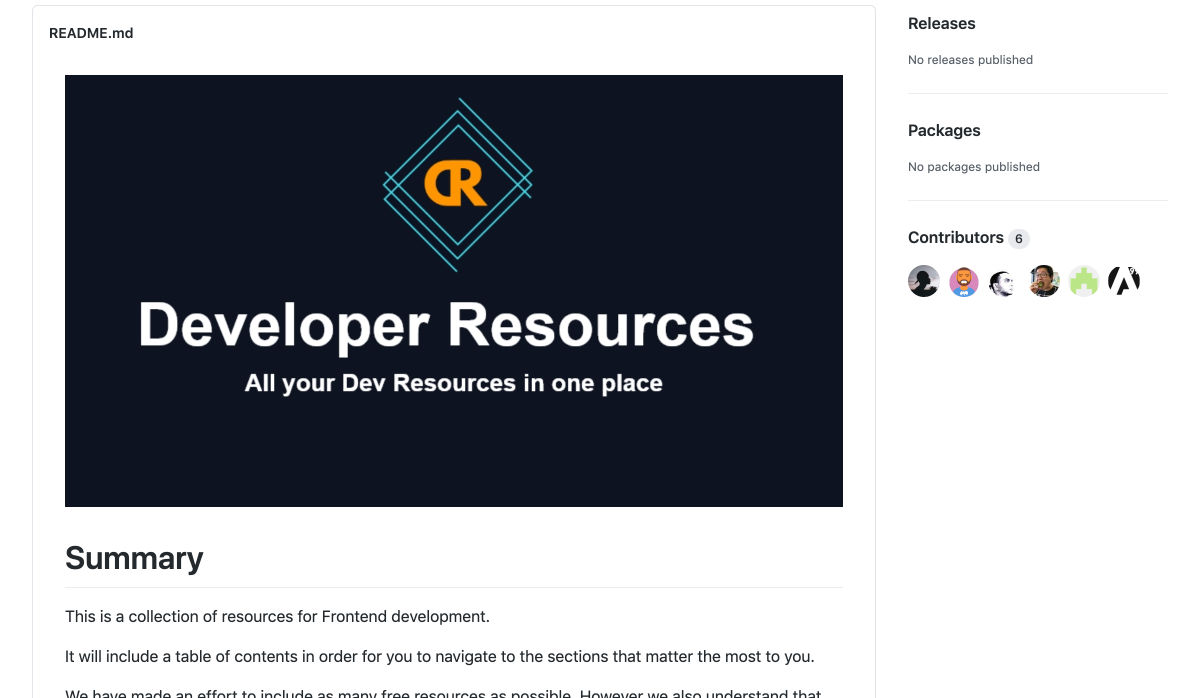Open the Packages section link
The width and height of the screenshot is (1200, 698).
point(944,130)
